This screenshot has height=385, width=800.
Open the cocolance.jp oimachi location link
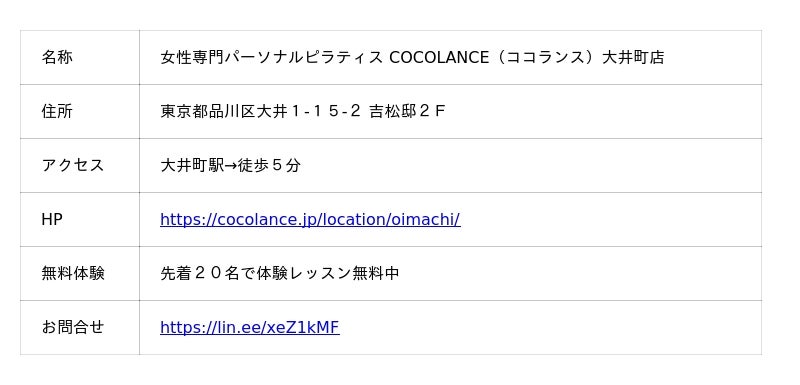(x=310, y=219)
